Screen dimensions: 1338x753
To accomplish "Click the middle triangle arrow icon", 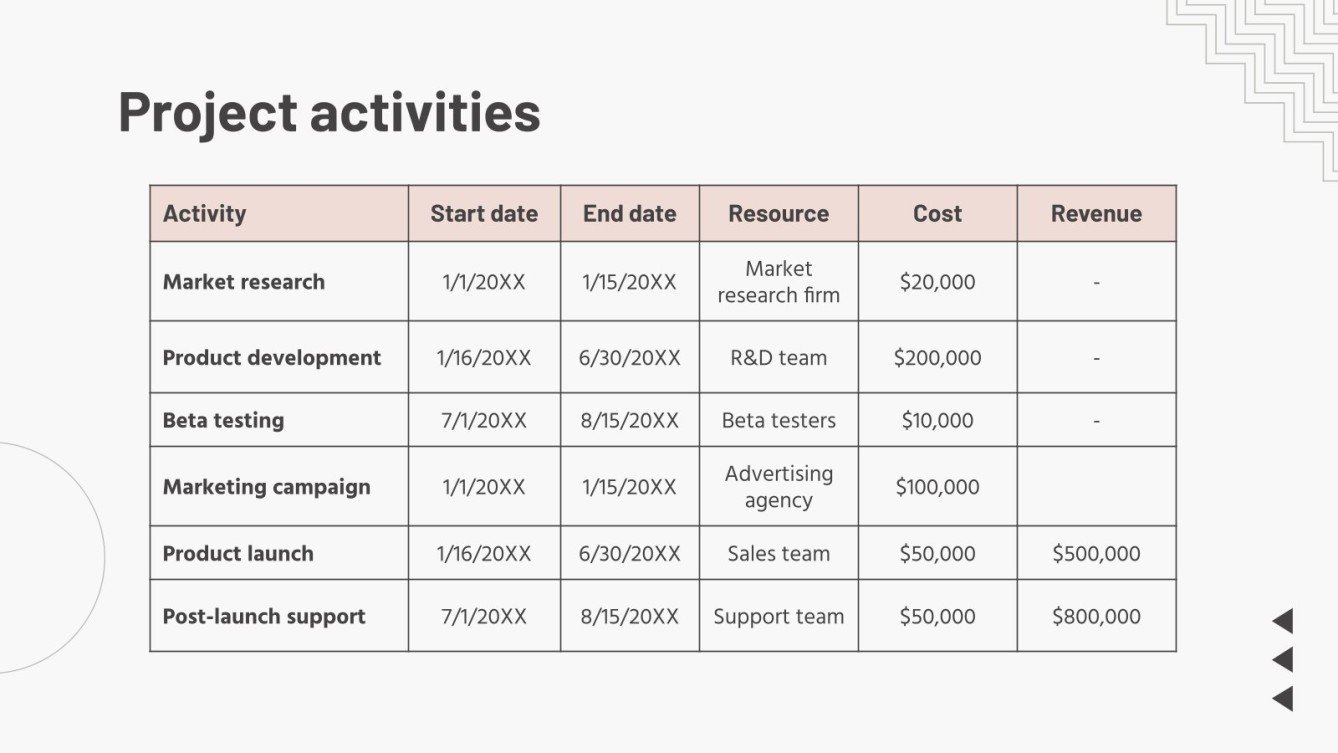I will pos(1284,660).
